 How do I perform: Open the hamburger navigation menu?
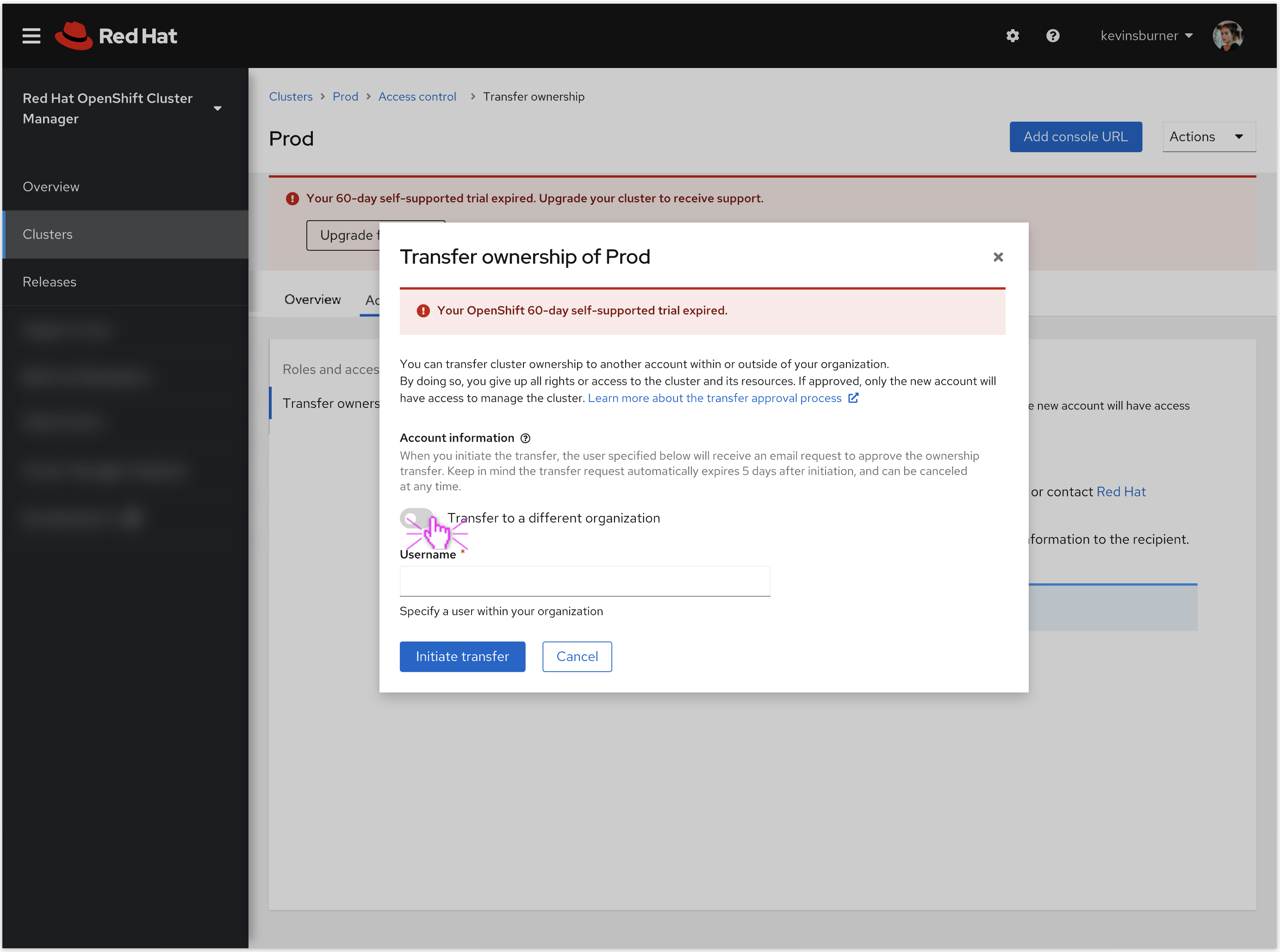click(31, 36)
